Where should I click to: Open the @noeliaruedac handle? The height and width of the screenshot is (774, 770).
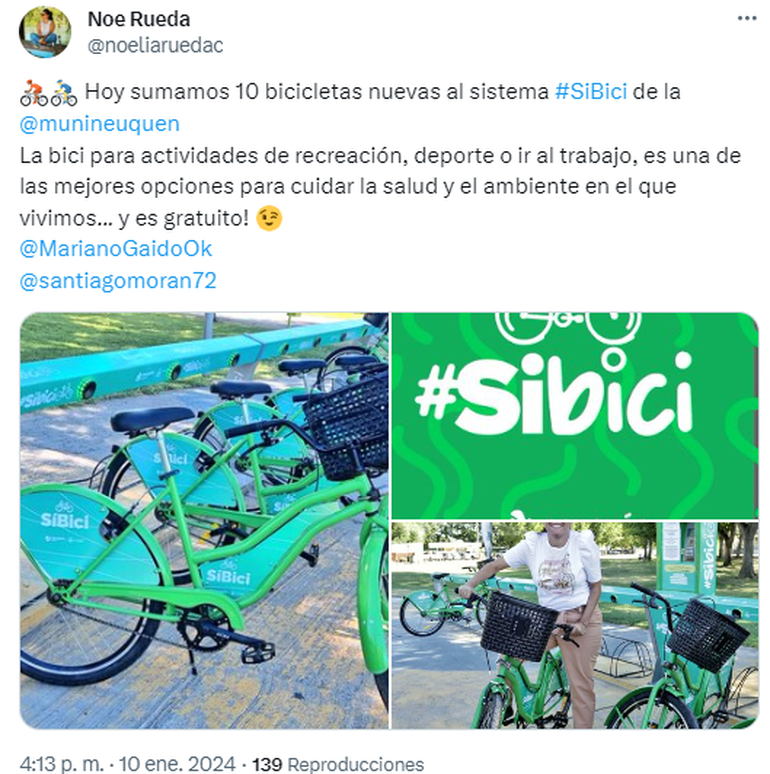(x=155, y=45)
